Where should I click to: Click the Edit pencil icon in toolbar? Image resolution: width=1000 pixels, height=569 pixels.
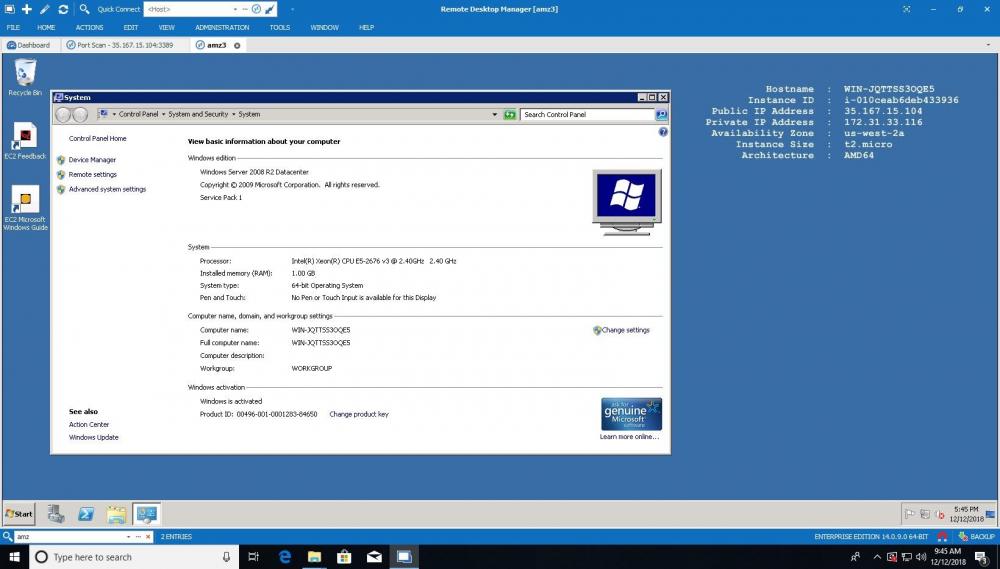45,9
